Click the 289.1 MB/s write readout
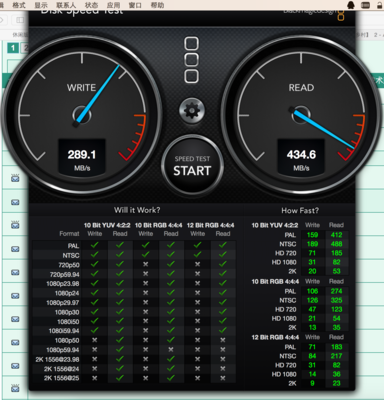 coord(82,157)
